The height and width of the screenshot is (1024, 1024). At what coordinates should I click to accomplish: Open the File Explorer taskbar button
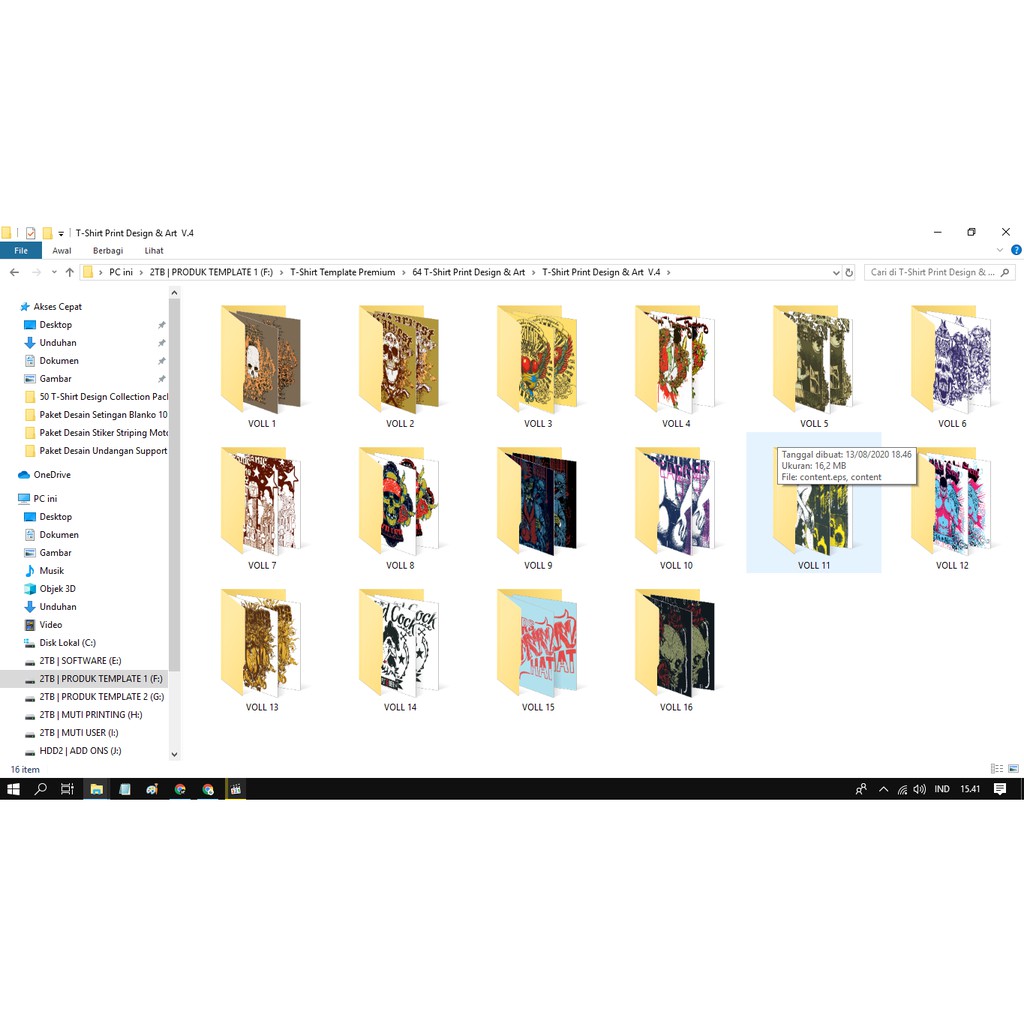pos(96,789)
